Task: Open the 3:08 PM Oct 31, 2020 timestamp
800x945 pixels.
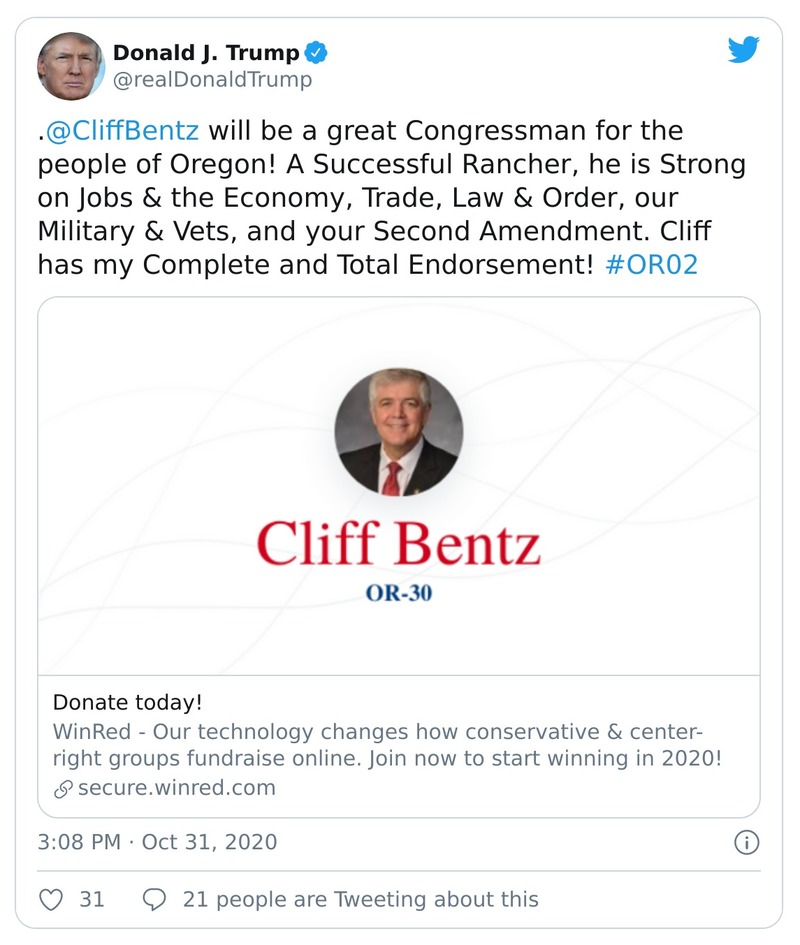Action: (157, 842)
